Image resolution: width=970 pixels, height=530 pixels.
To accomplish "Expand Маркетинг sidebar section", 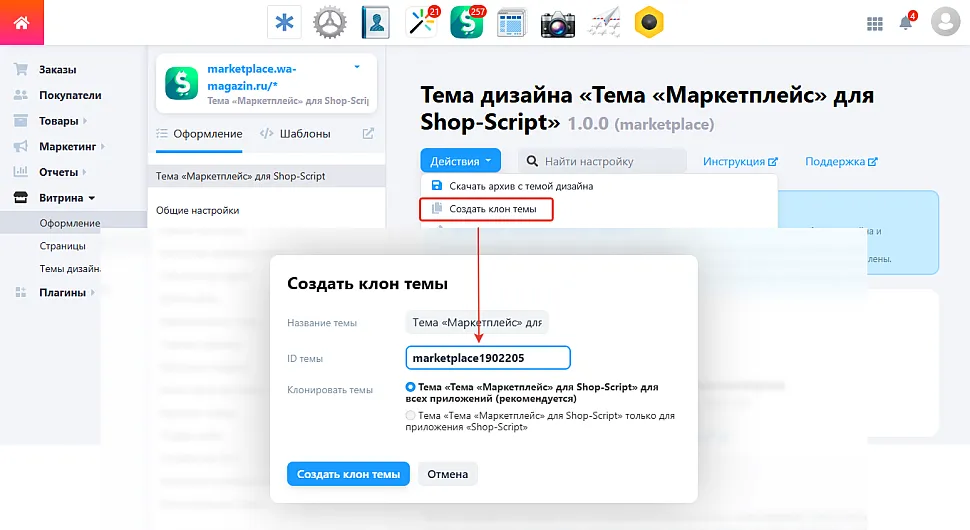I will click(x=67, y=147).
